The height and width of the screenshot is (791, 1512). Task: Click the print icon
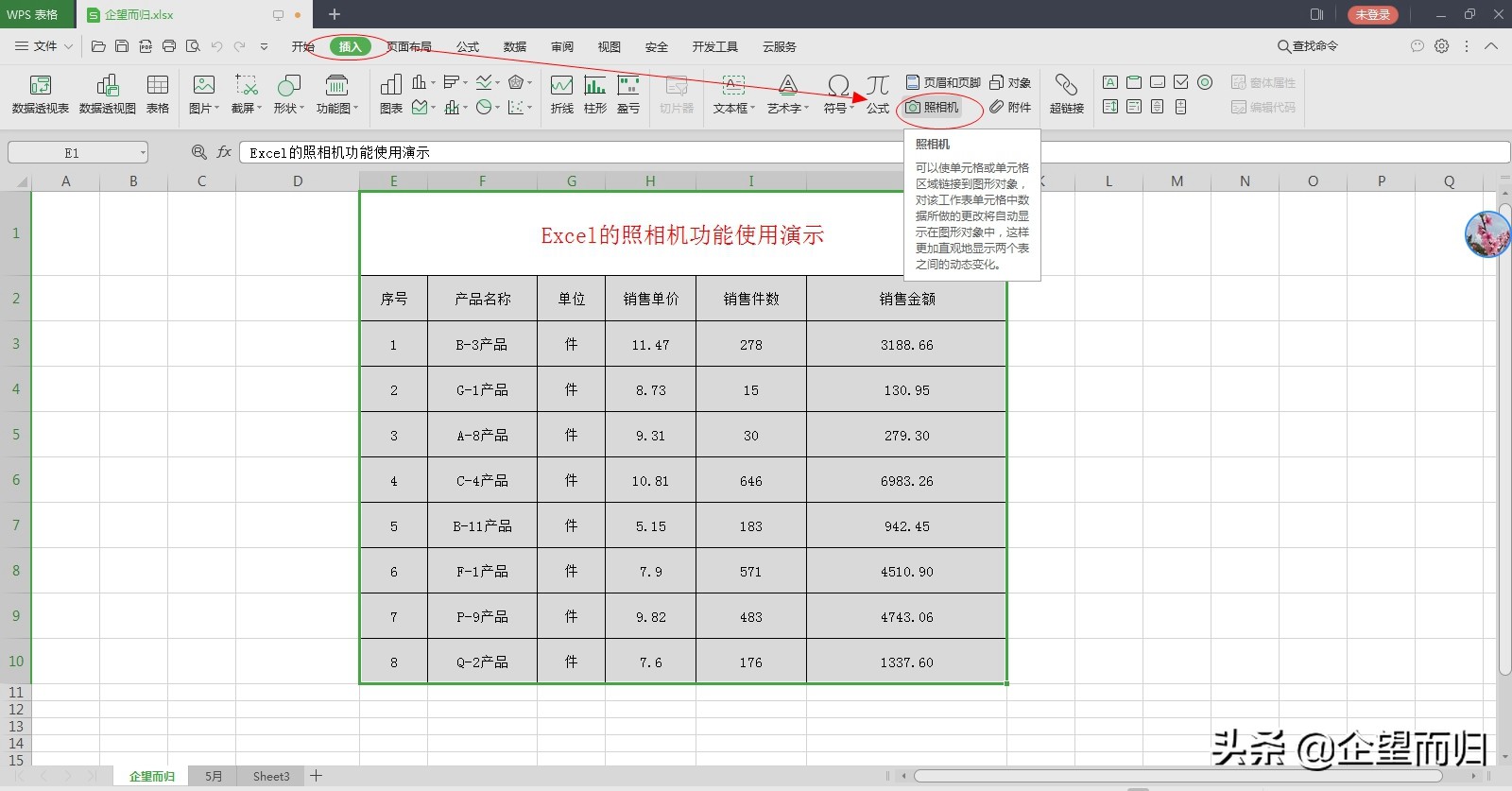(169, 45)
